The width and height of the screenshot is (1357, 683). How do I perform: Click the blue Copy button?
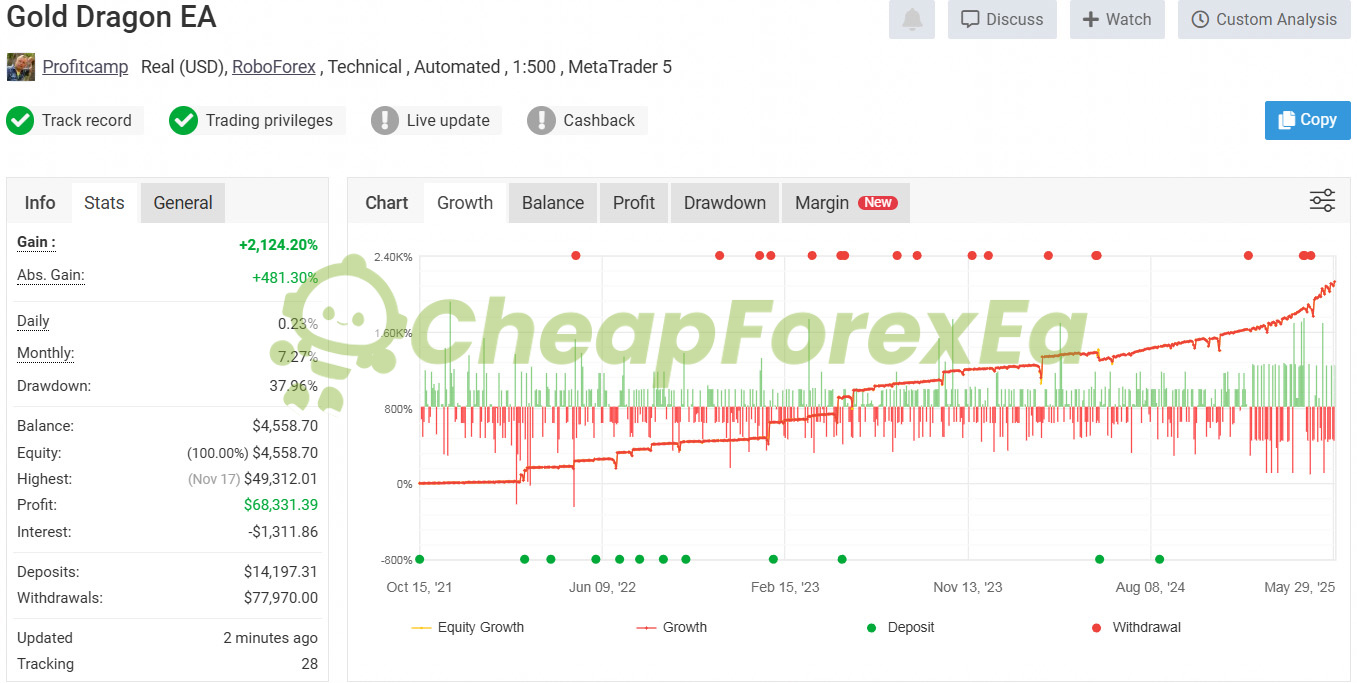[x=1307, y=120]
